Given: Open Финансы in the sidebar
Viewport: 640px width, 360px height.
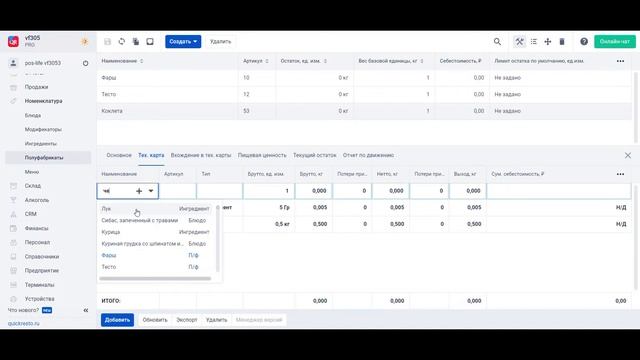Looking at the screenshot, I should pos(36,228).
